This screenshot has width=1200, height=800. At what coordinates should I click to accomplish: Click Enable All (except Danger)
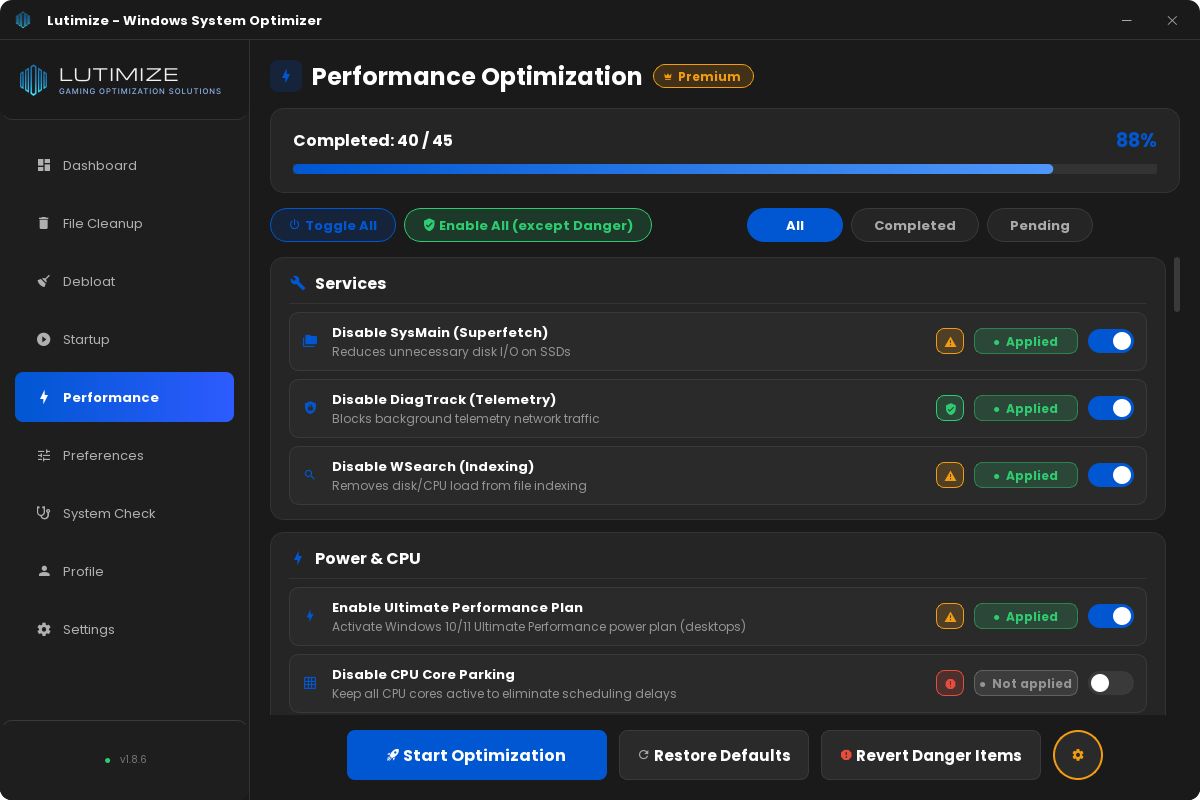pos(528,225)
